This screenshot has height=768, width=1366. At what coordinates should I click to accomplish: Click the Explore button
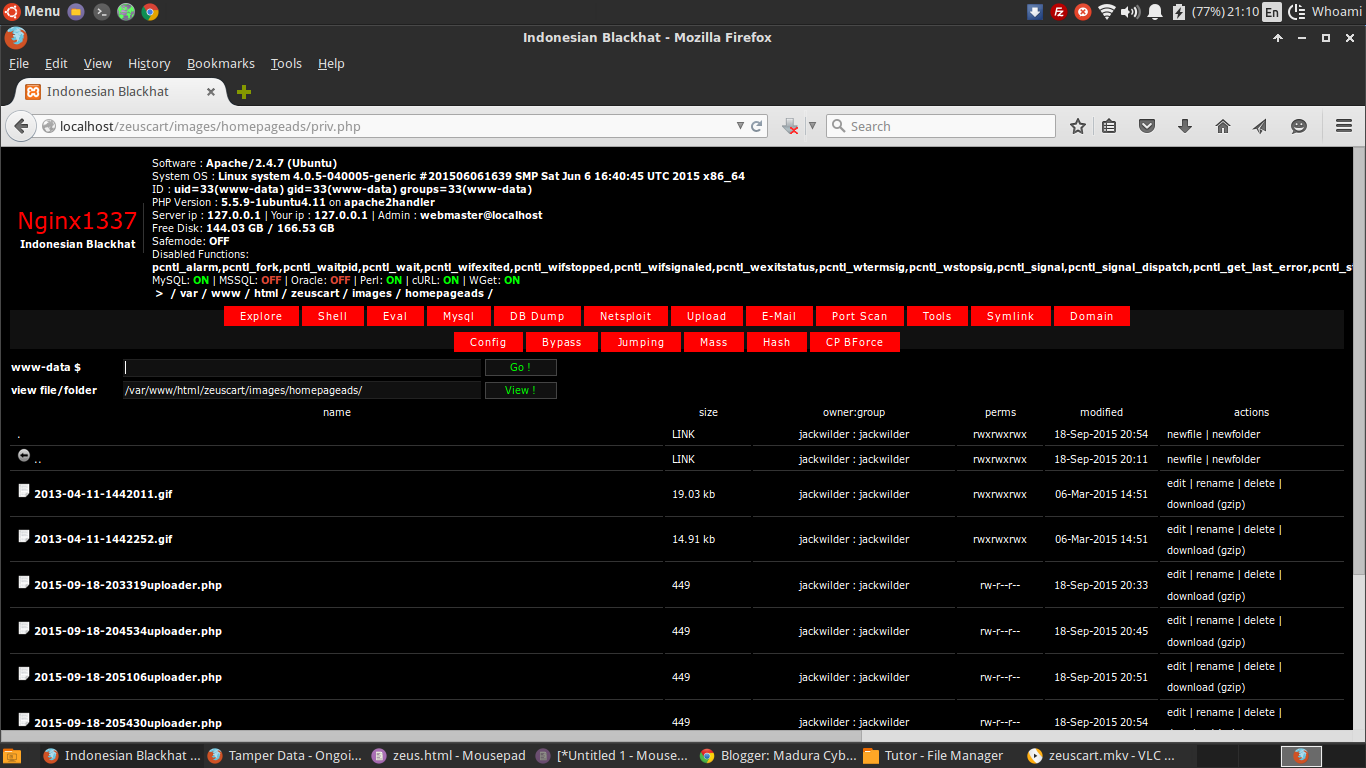pos(261,316)
